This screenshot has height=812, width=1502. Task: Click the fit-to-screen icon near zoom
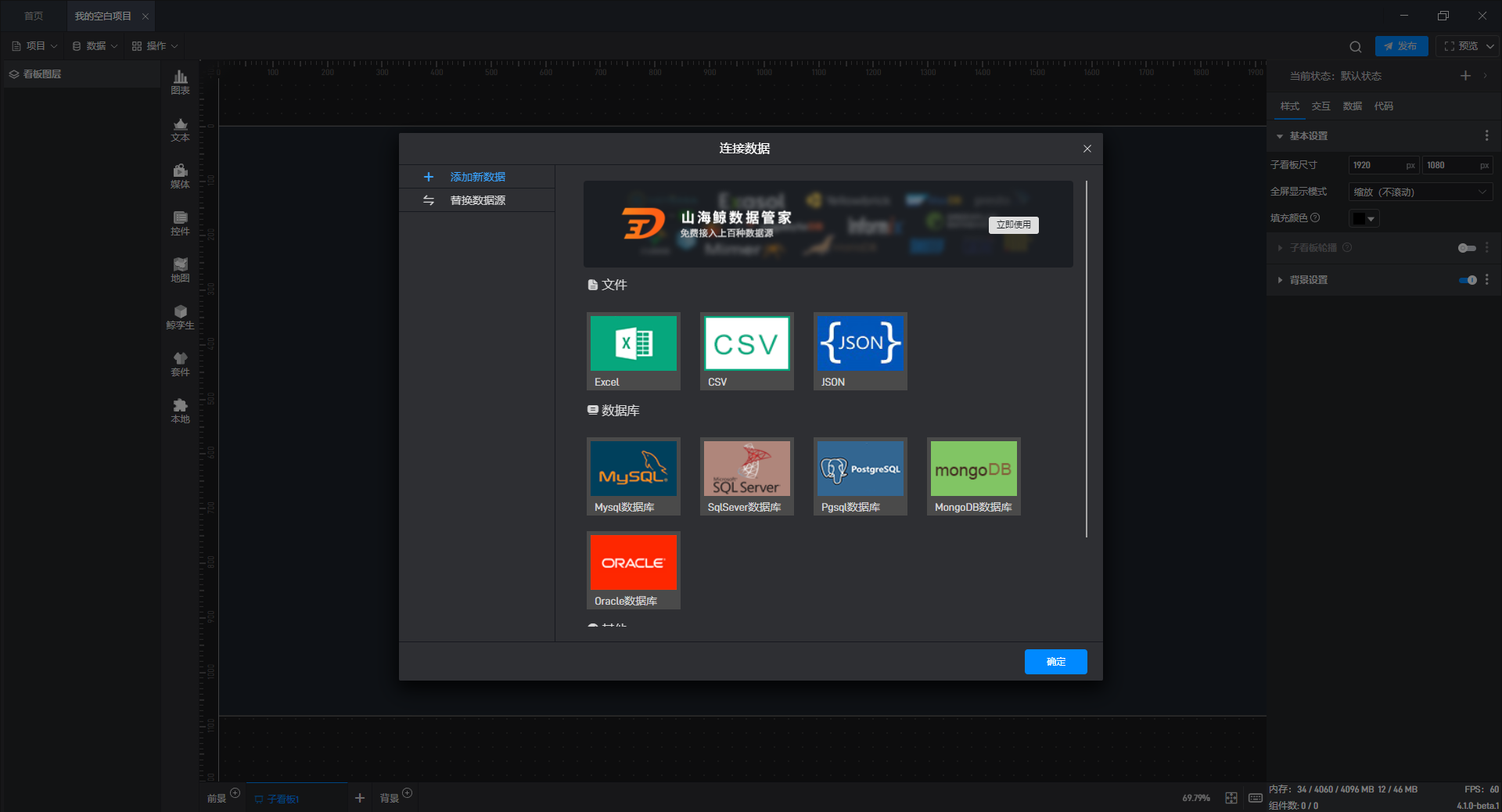click(x=1231, y=798)
